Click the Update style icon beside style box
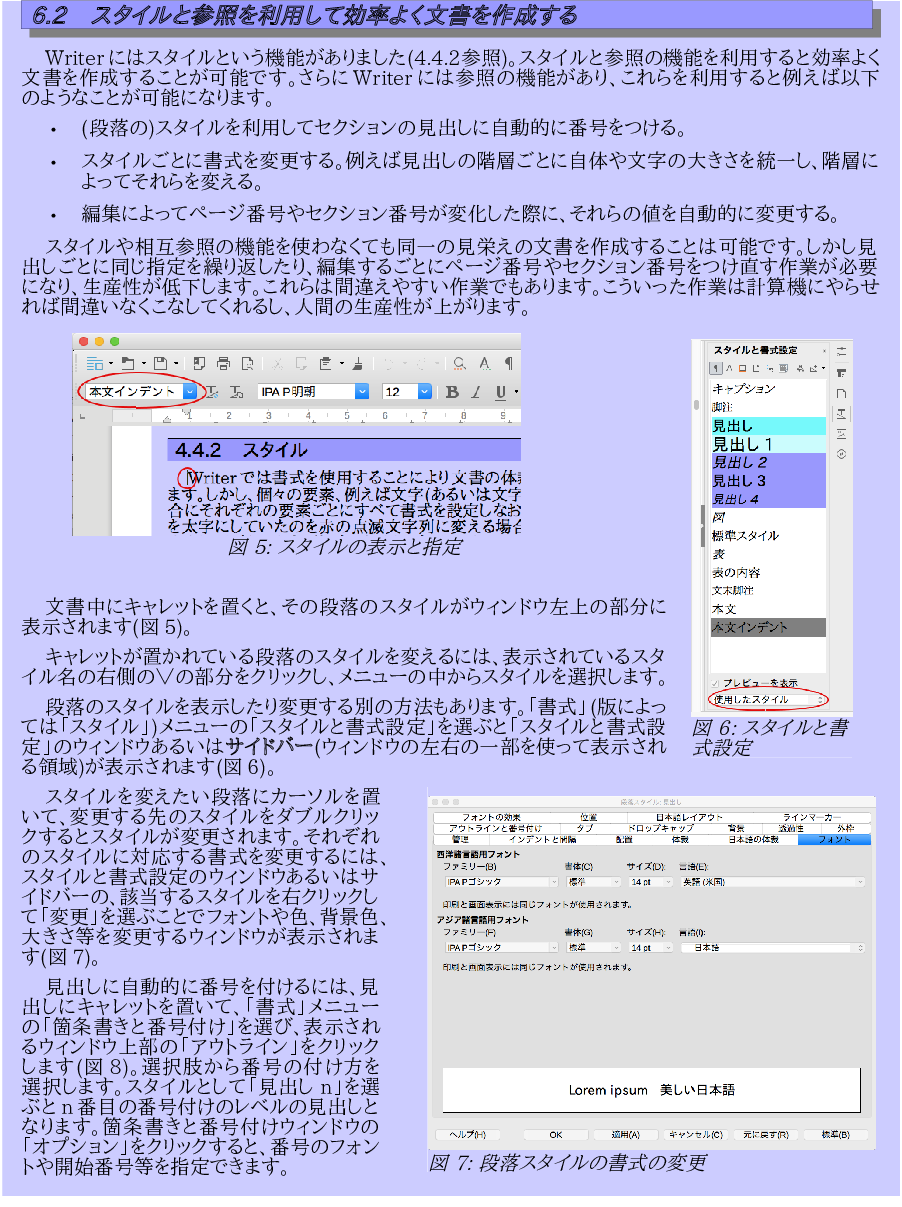The width and height of the screenshot is (902, 1207). point(212,392)
